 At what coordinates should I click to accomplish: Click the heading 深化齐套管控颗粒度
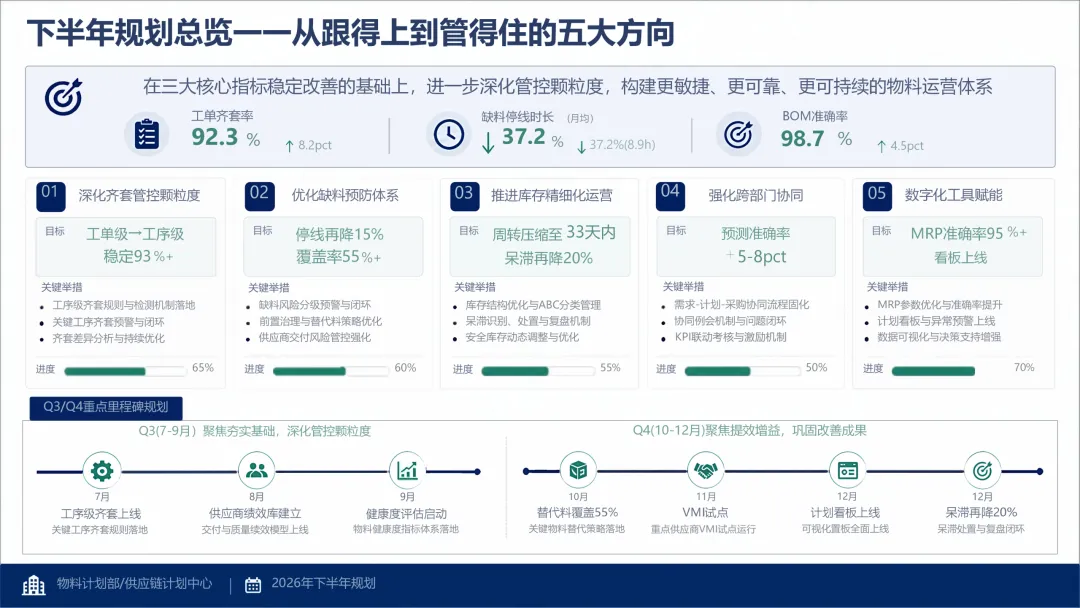(x=139, y=196)
